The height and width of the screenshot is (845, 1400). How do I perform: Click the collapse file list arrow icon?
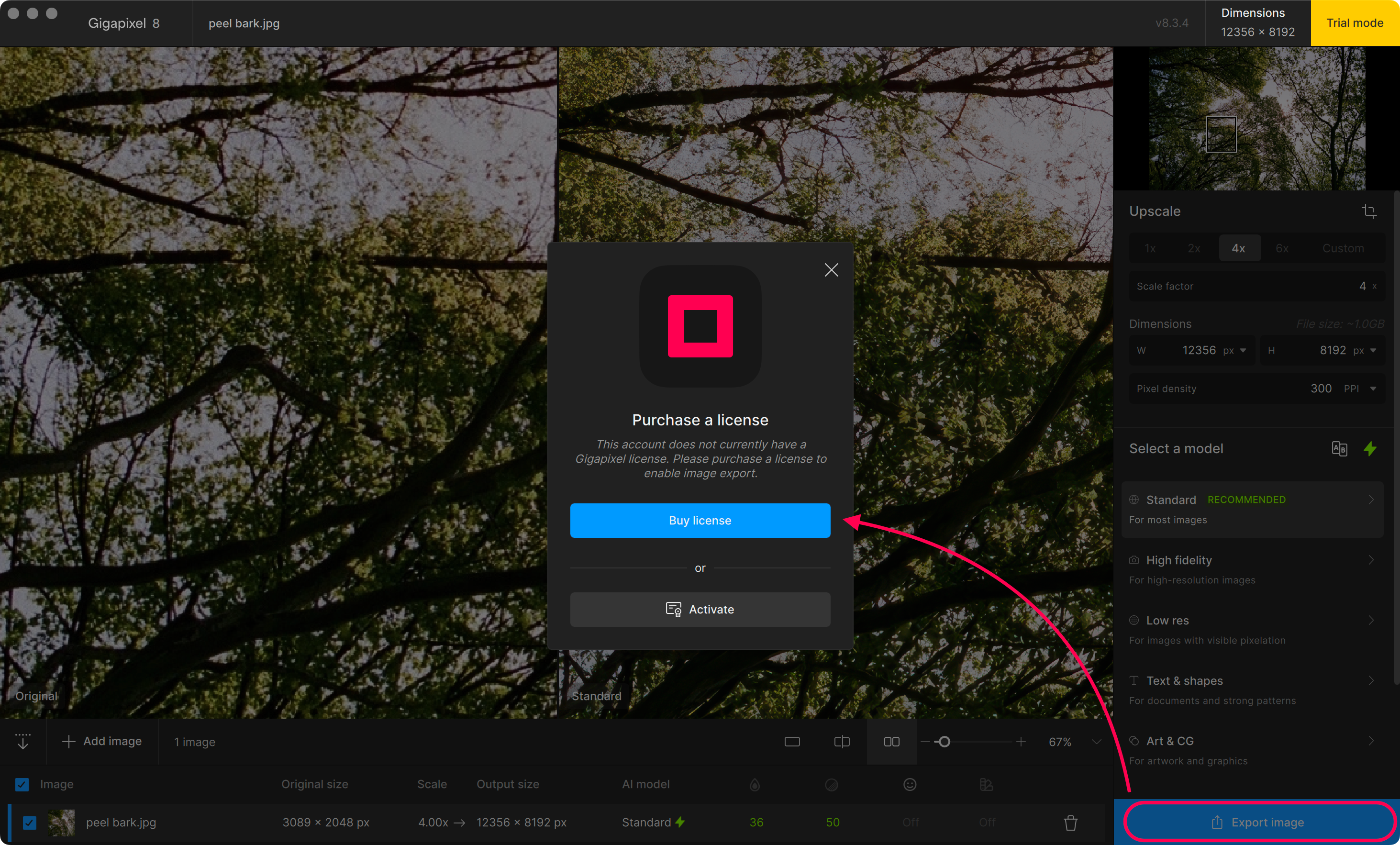23,742
